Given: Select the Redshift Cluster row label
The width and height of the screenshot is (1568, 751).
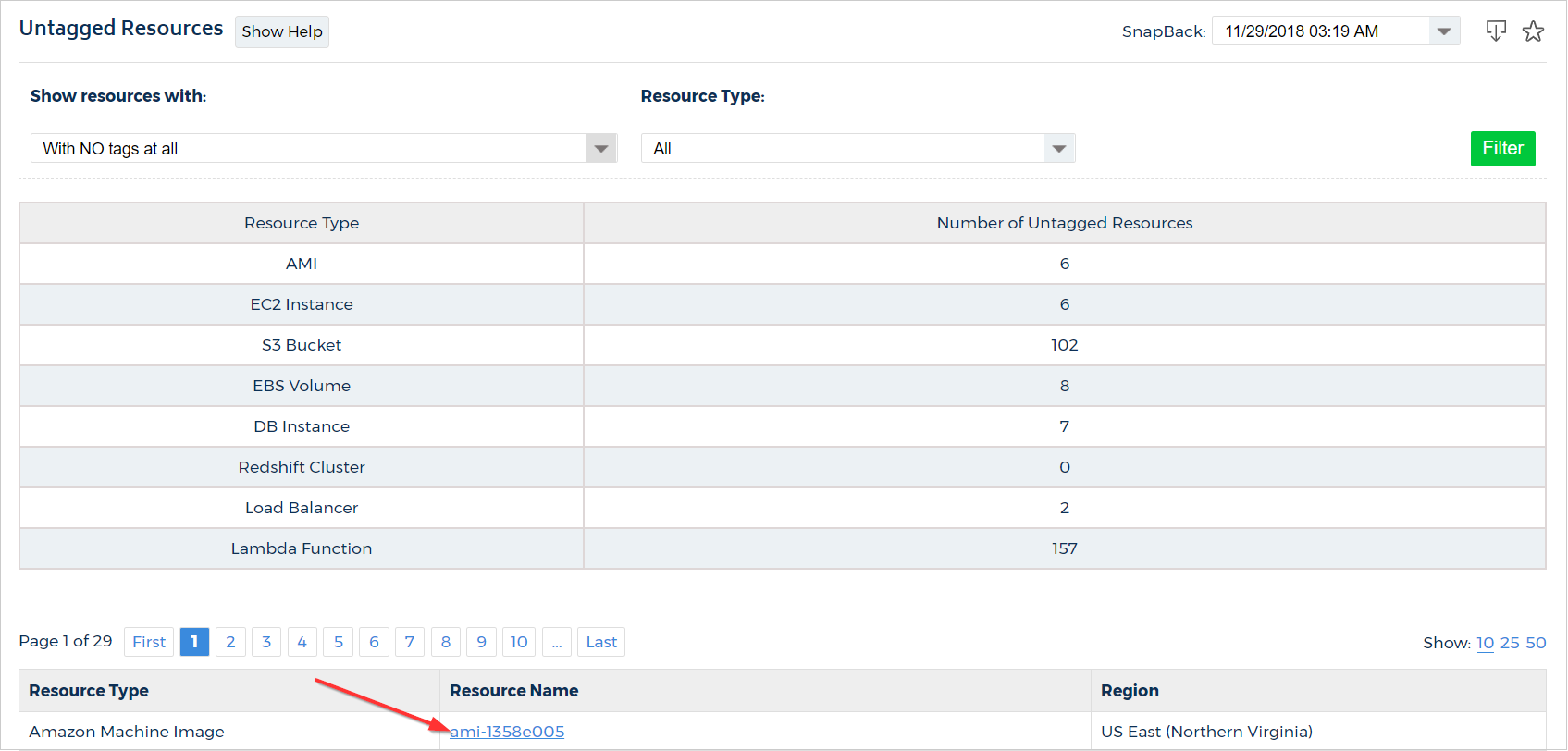Looking at the screenshot, I should (x=302, y=467).
